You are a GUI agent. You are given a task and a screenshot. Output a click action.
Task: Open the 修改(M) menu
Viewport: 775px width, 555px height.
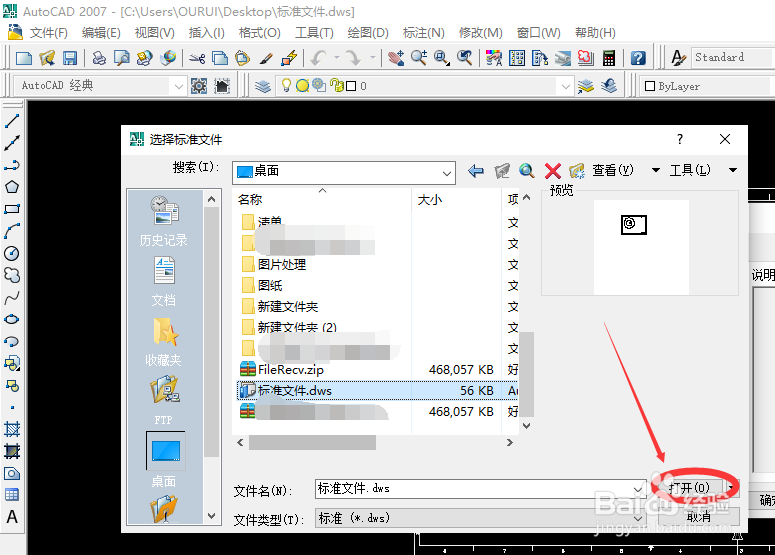(480, 33)
